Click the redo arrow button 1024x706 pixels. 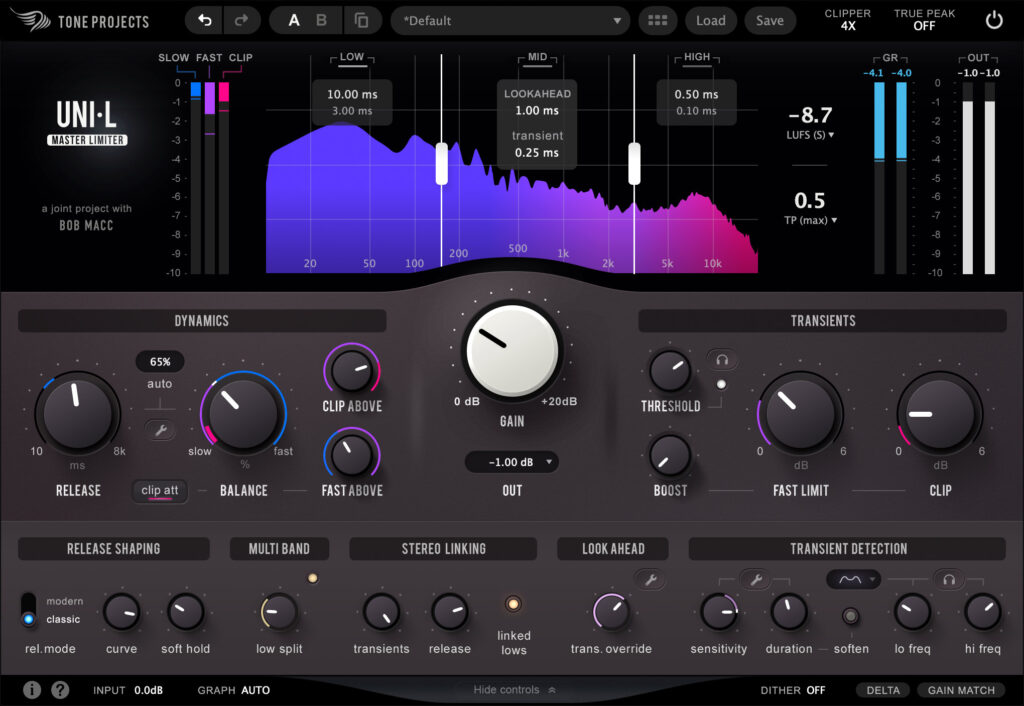pyautogui.click(x=242, y=21)
